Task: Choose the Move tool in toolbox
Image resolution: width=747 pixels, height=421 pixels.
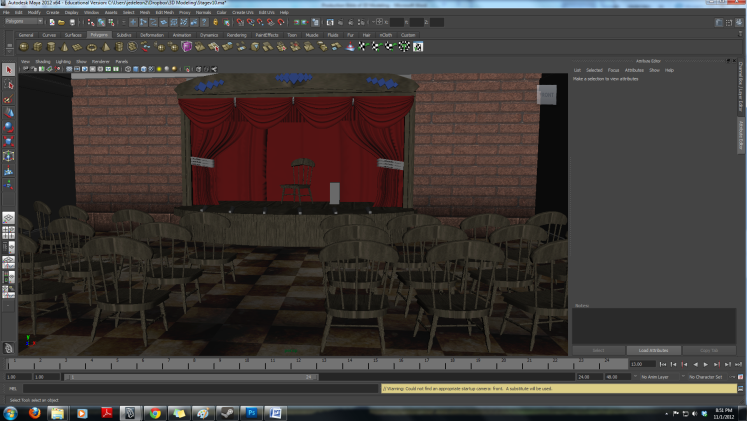Action: pyautogui.click(x=9, y=113)
